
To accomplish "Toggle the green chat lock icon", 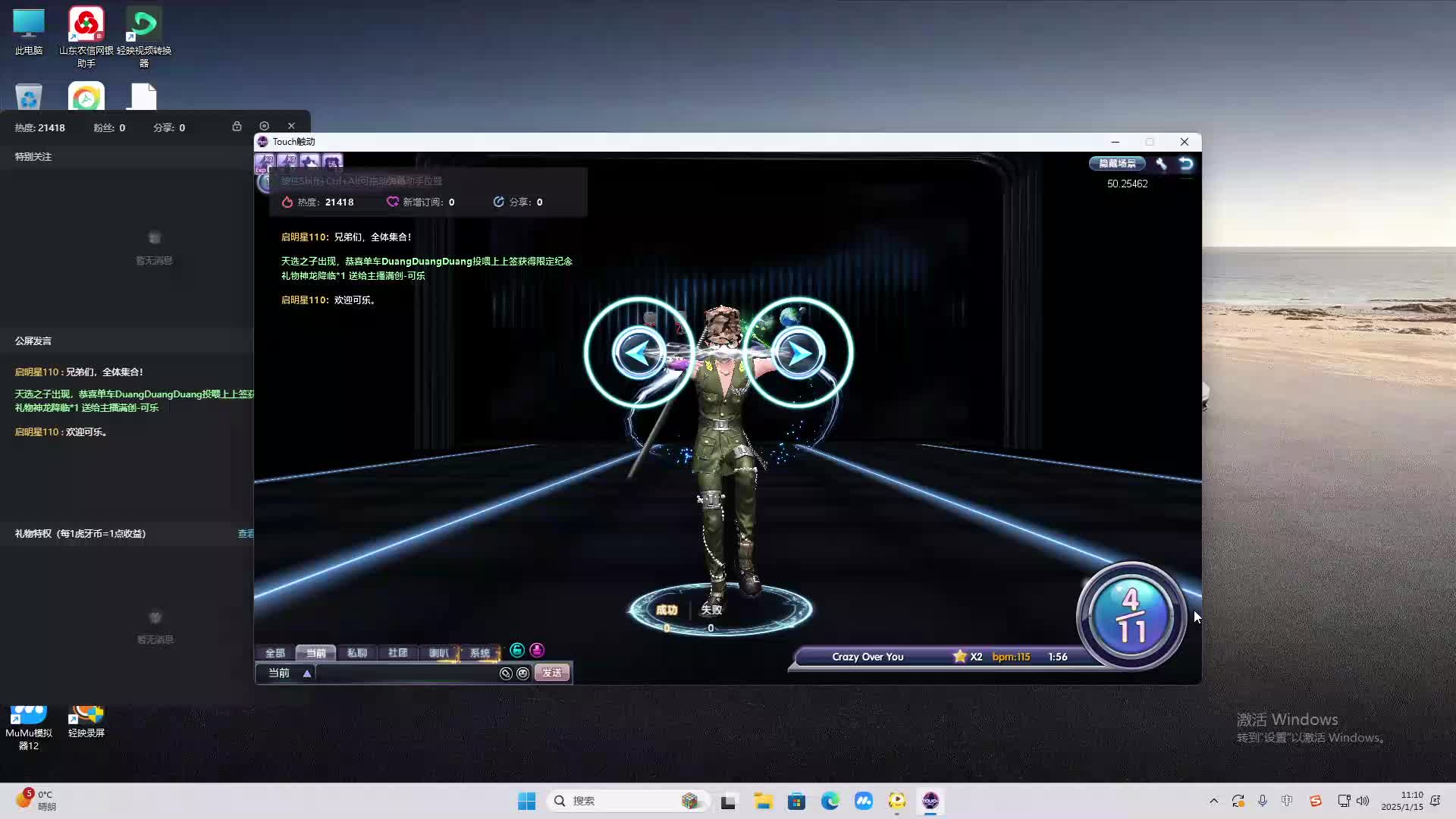I will 517,650.
